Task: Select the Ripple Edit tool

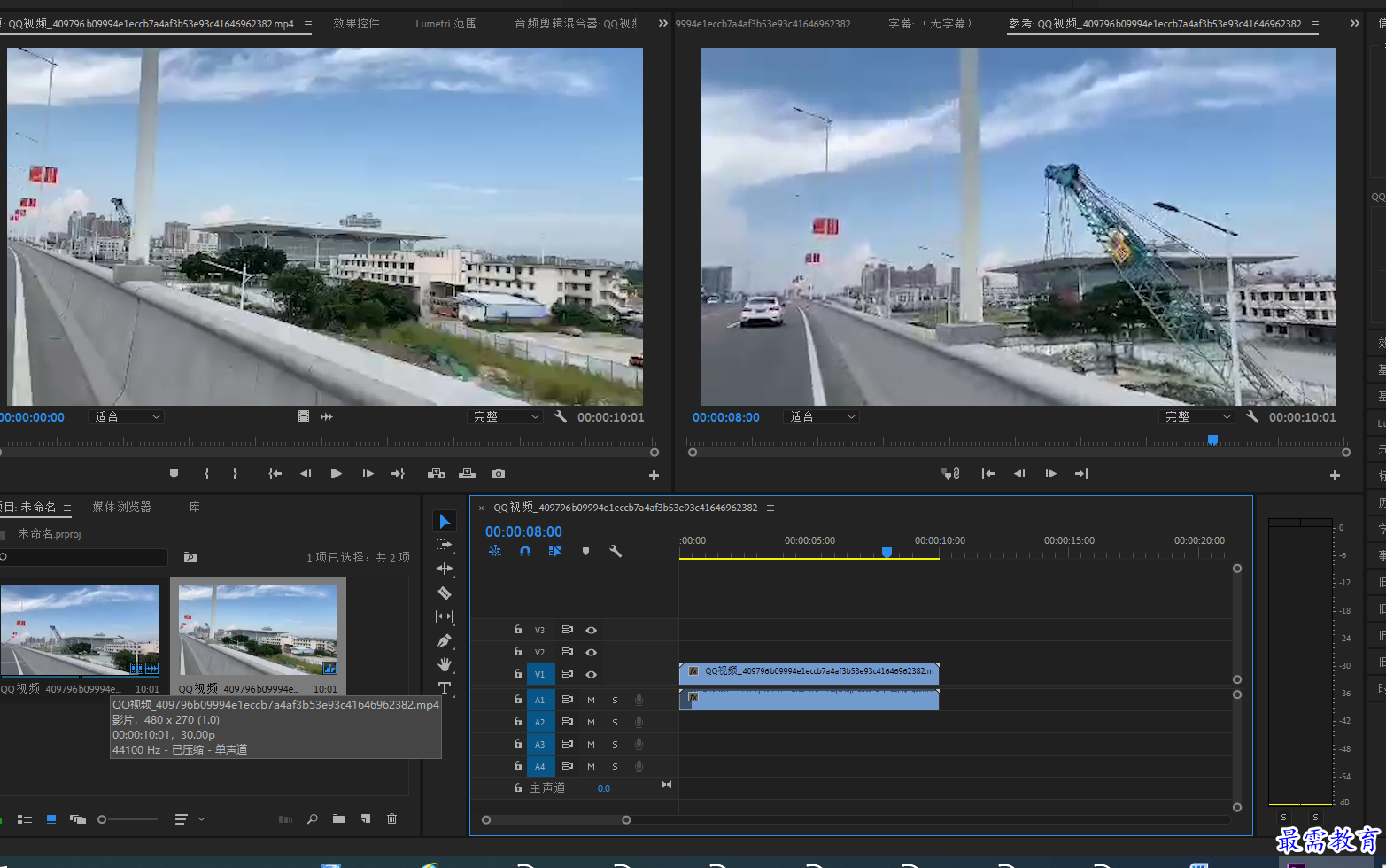Action: 445,569
